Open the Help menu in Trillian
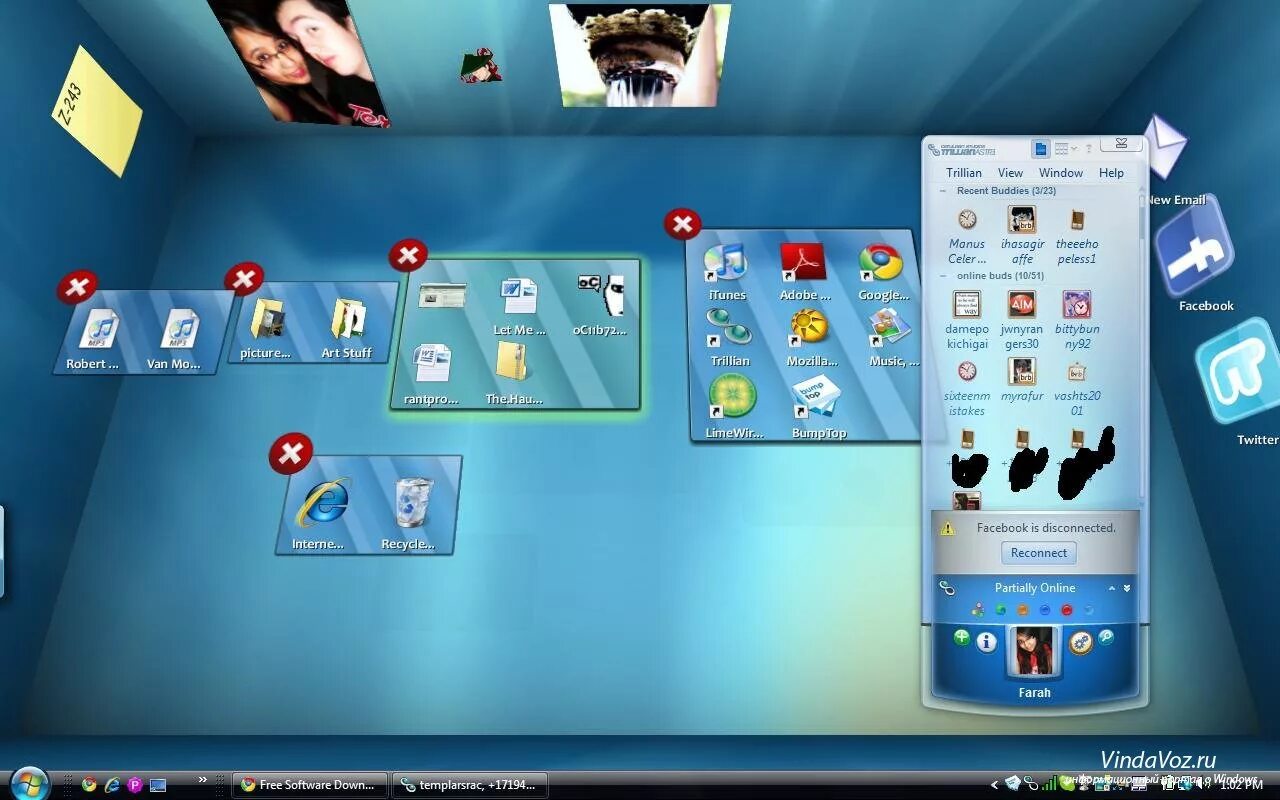Image resolution: width=1280 pixels, height=800 pixels. click(x=1111, y=173)
